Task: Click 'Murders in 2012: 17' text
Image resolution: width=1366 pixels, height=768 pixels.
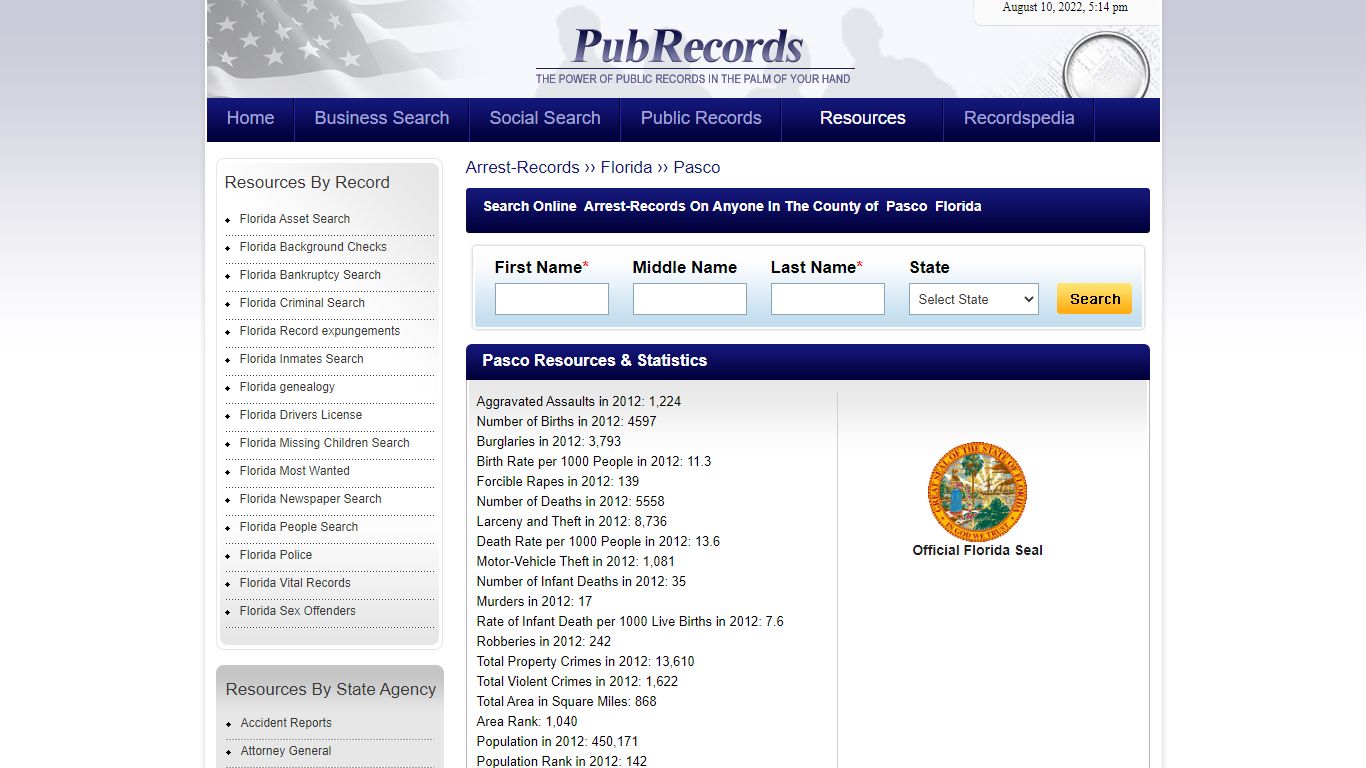Action: (x=535, y=601)
